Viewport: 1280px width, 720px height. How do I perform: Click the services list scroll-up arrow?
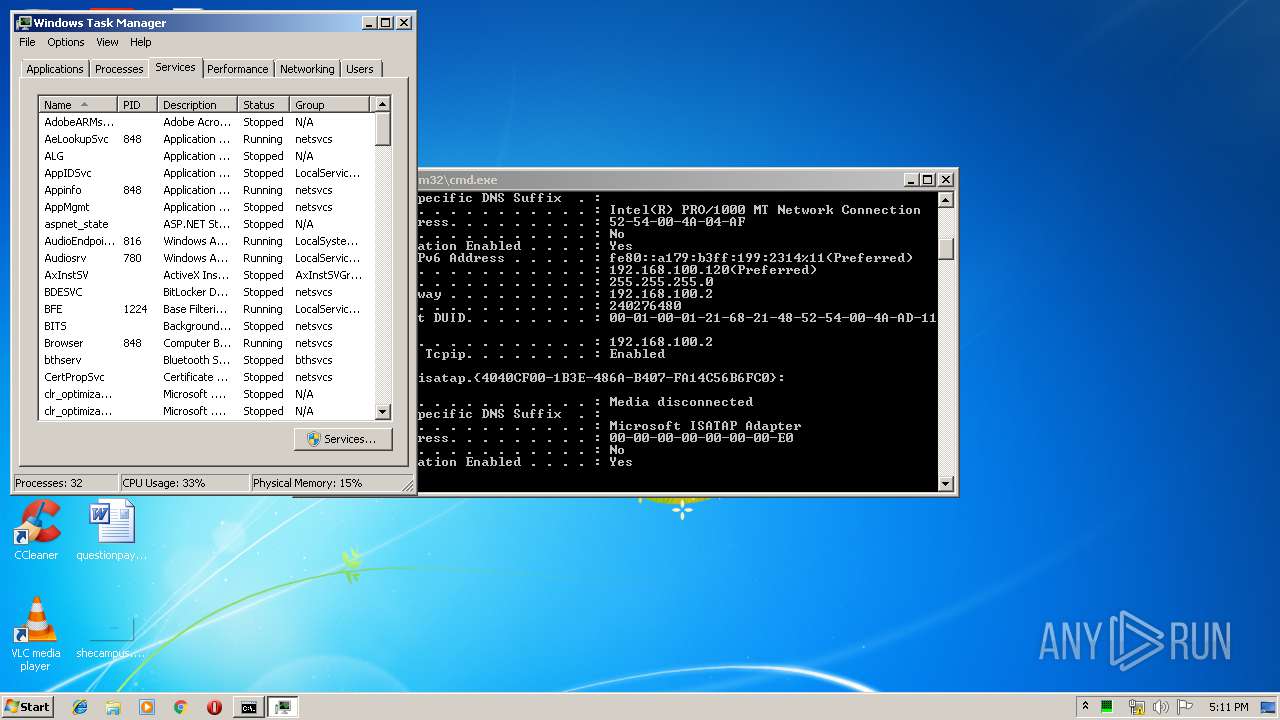click(x=382, y=104)
